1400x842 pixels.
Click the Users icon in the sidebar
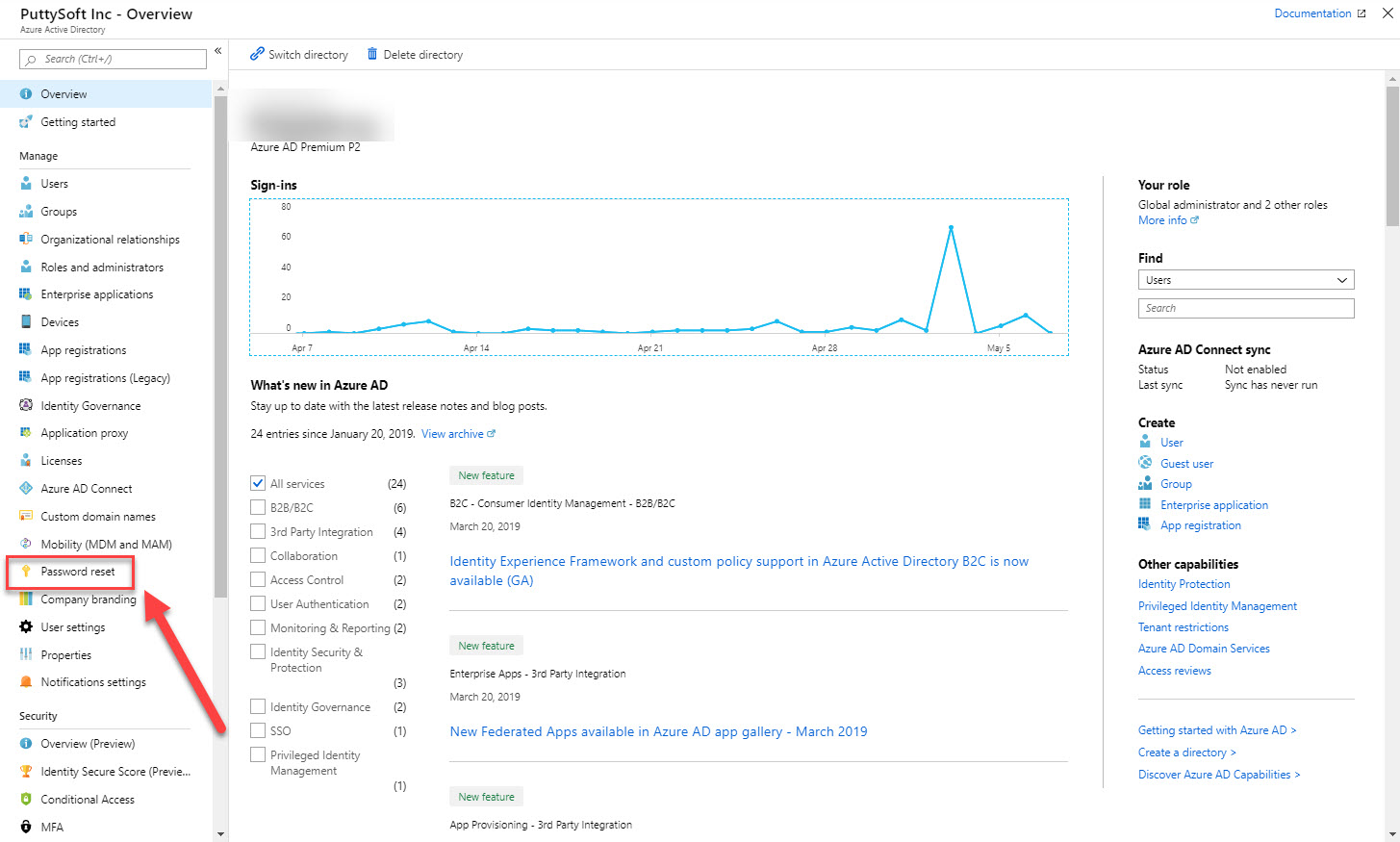(x=26, y=184)
